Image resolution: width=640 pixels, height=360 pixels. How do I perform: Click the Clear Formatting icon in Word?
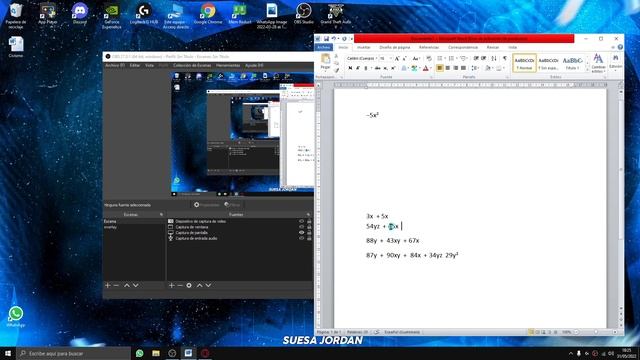point(429,58)
